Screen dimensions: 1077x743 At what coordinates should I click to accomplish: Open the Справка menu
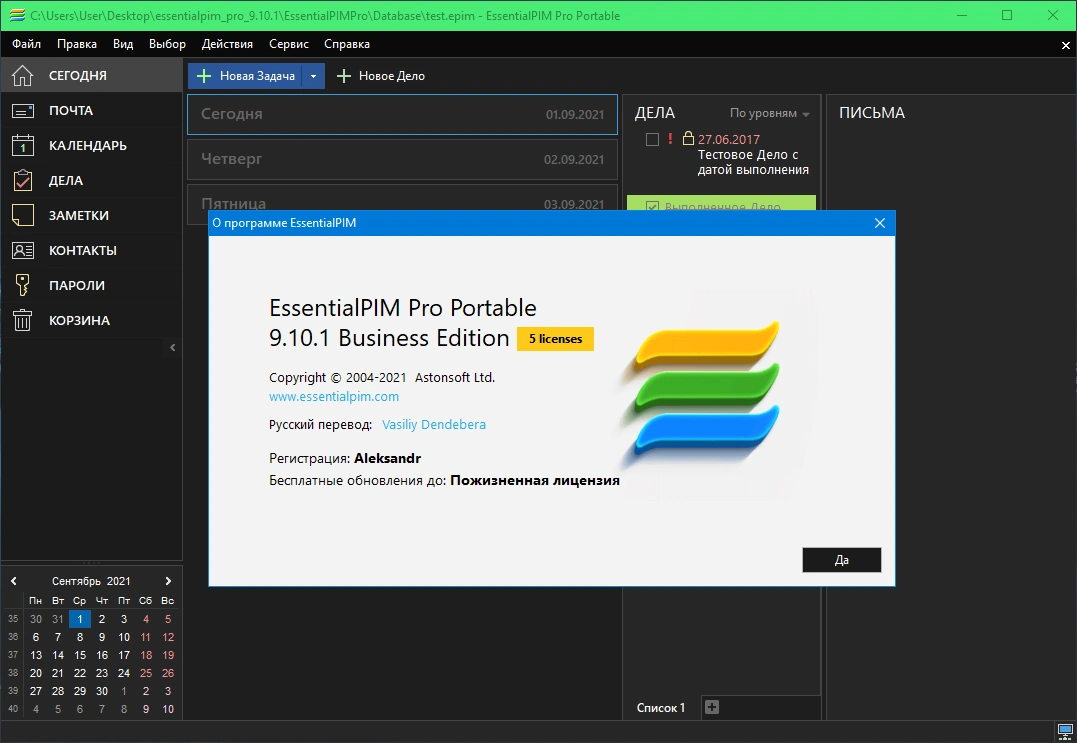pyautogui.click(x=347, y=44)
